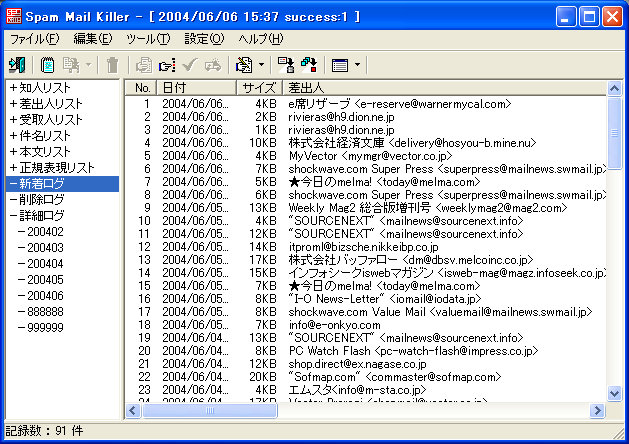
Task: Click the Spam Mail Killer title bar icon
Action: (13, 16)
